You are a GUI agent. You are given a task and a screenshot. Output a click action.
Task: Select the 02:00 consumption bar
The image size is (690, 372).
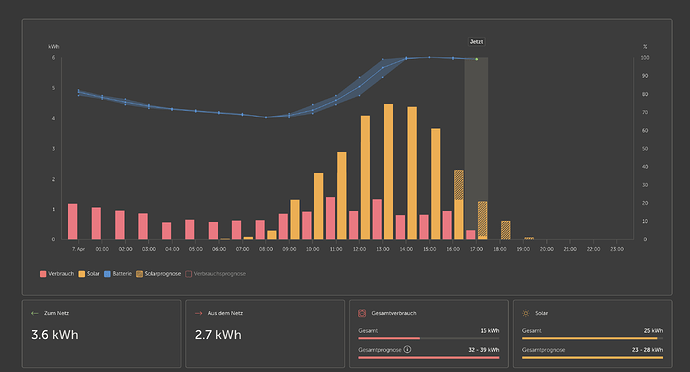coord(120,225)
